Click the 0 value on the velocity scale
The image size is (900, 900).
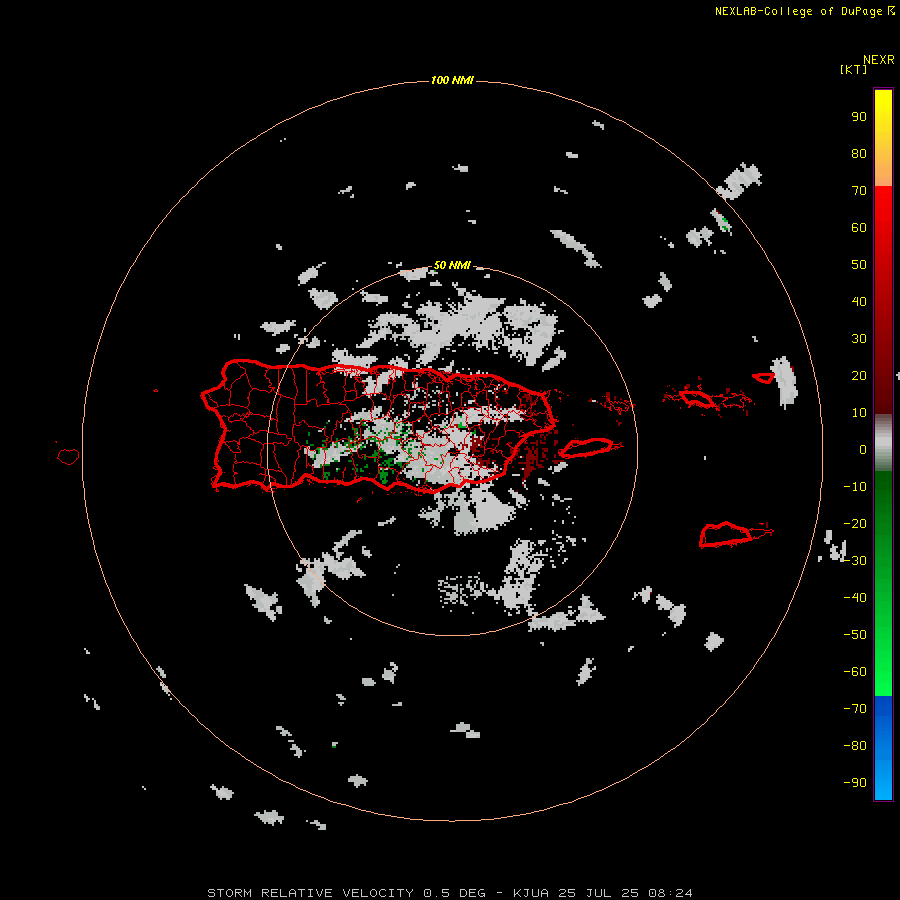tap(863, 449)
